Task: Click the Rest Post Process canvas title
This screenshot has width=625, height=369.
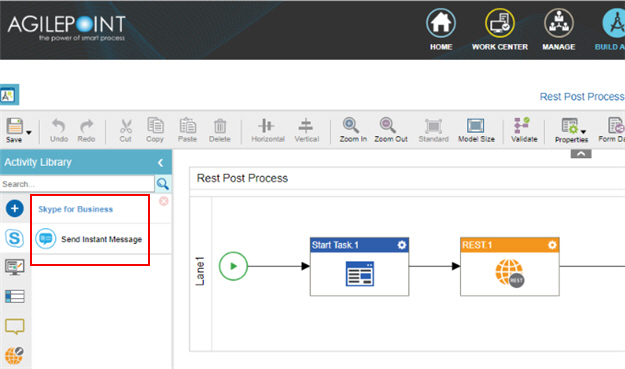Action: click(x=242, y=178)
